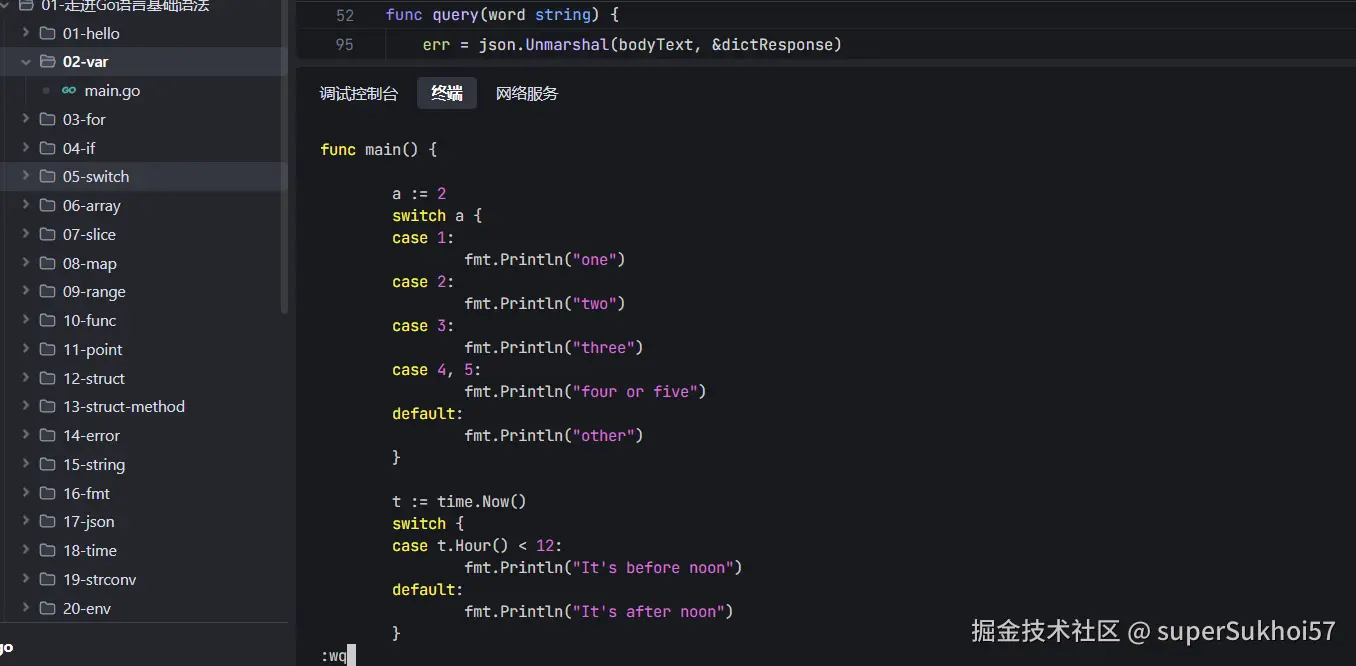Collapse the 02-var folder chevron

[x=26, y=62]
